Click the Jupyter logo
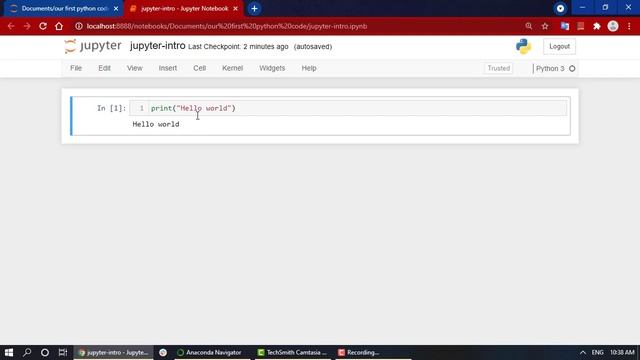The image size is (640, 360). [x=93, y=46]
